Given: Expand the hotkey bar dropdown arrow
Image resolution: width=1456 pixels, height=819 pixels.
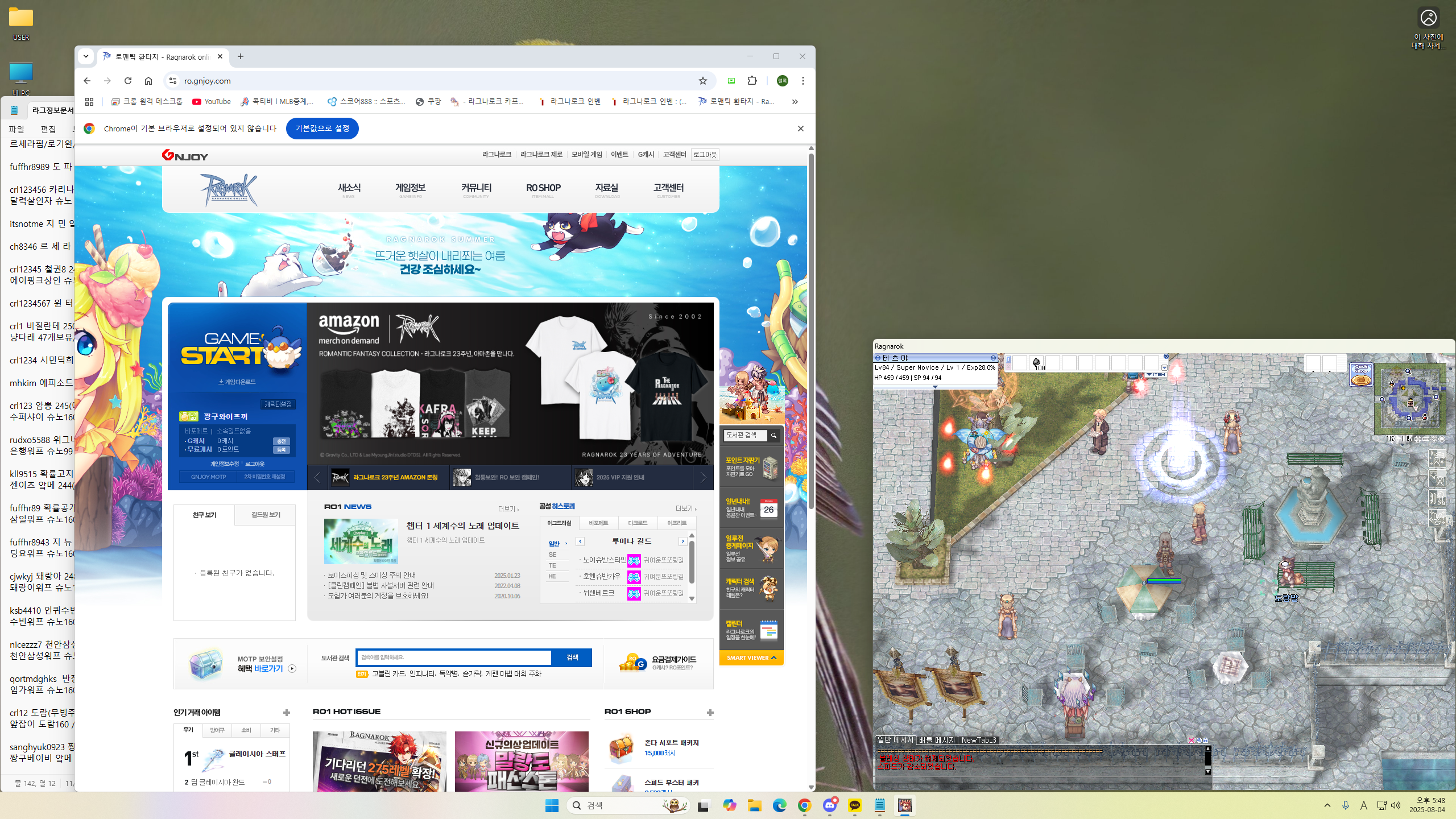Looking at the screenshot, I should 1164,367.
